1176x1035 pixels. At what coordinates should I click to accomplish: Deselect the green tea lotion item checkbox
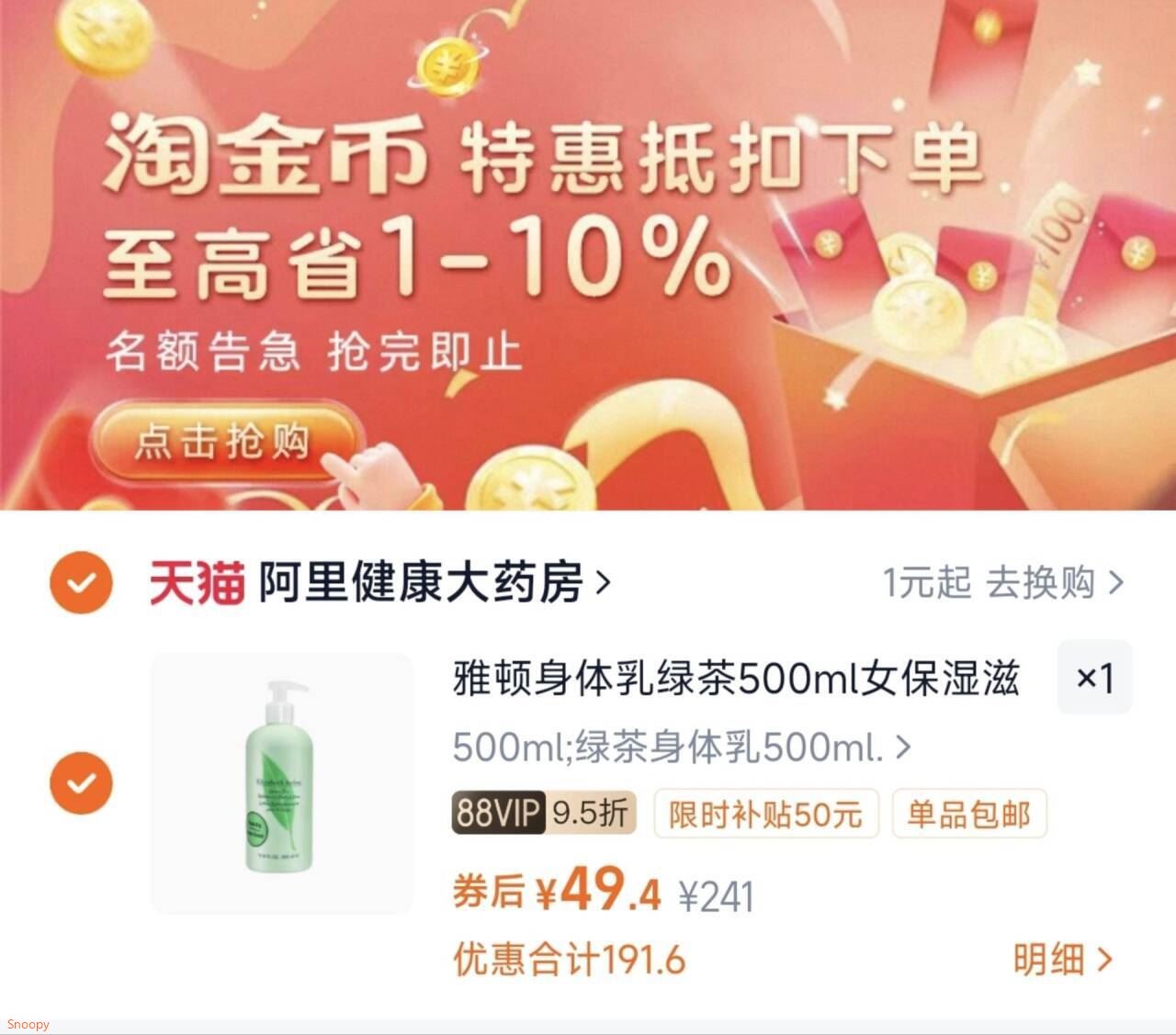pyautogui.click(x=81, y=783)
